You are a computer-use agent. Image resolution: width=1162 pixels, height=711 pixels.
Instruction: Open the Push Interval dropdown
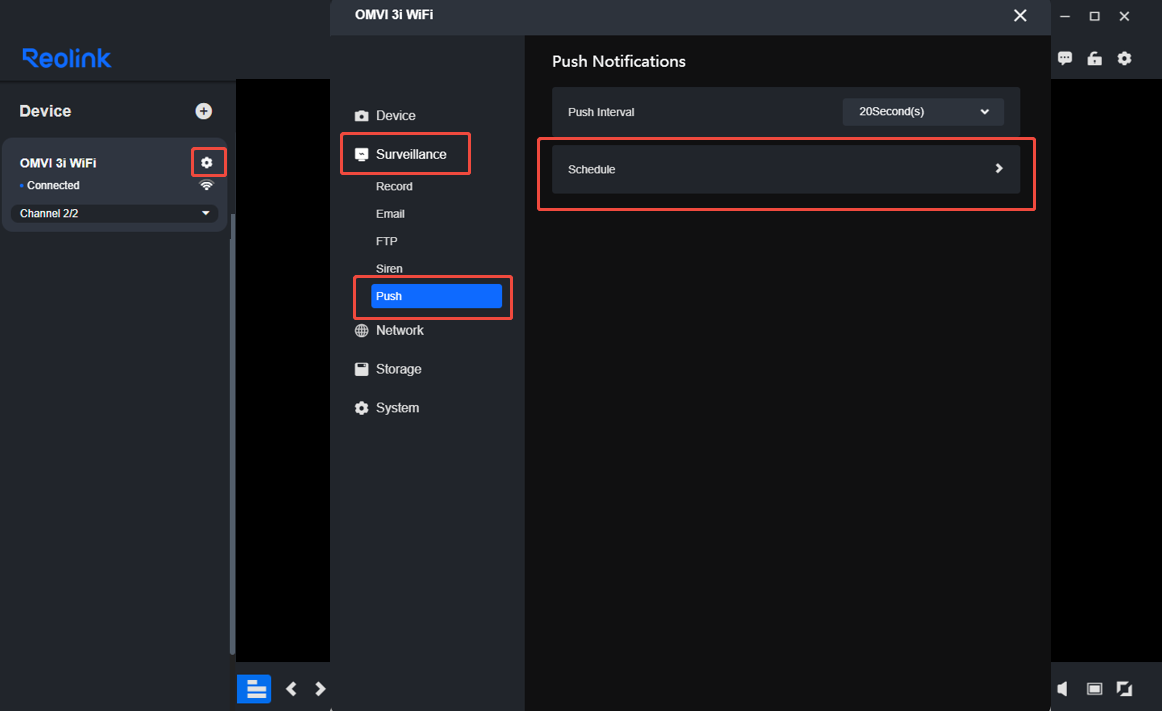coord(923,112)
